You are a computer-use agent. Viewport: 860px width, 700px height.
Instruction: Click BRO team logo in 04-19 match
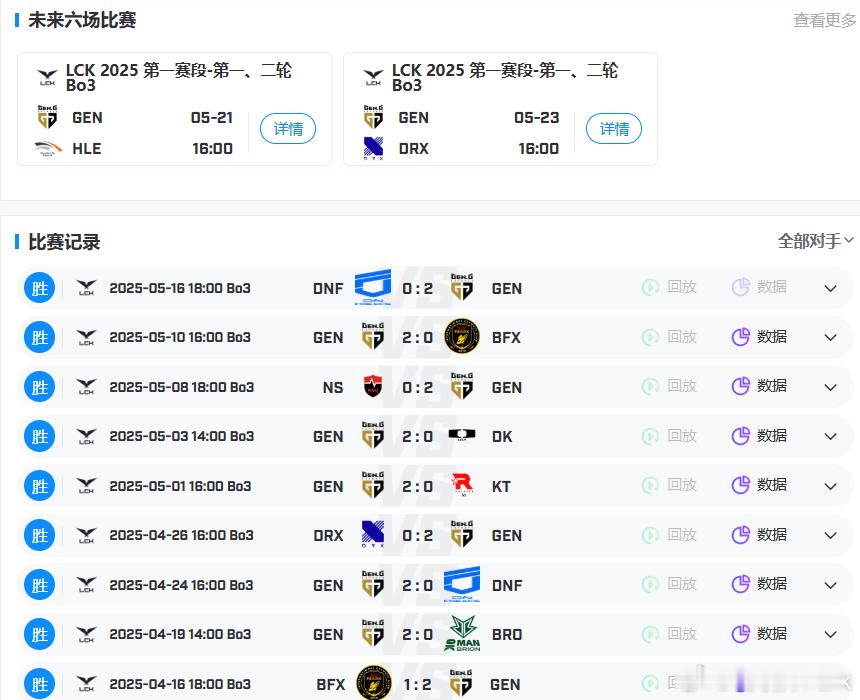[x=462, y=634]
